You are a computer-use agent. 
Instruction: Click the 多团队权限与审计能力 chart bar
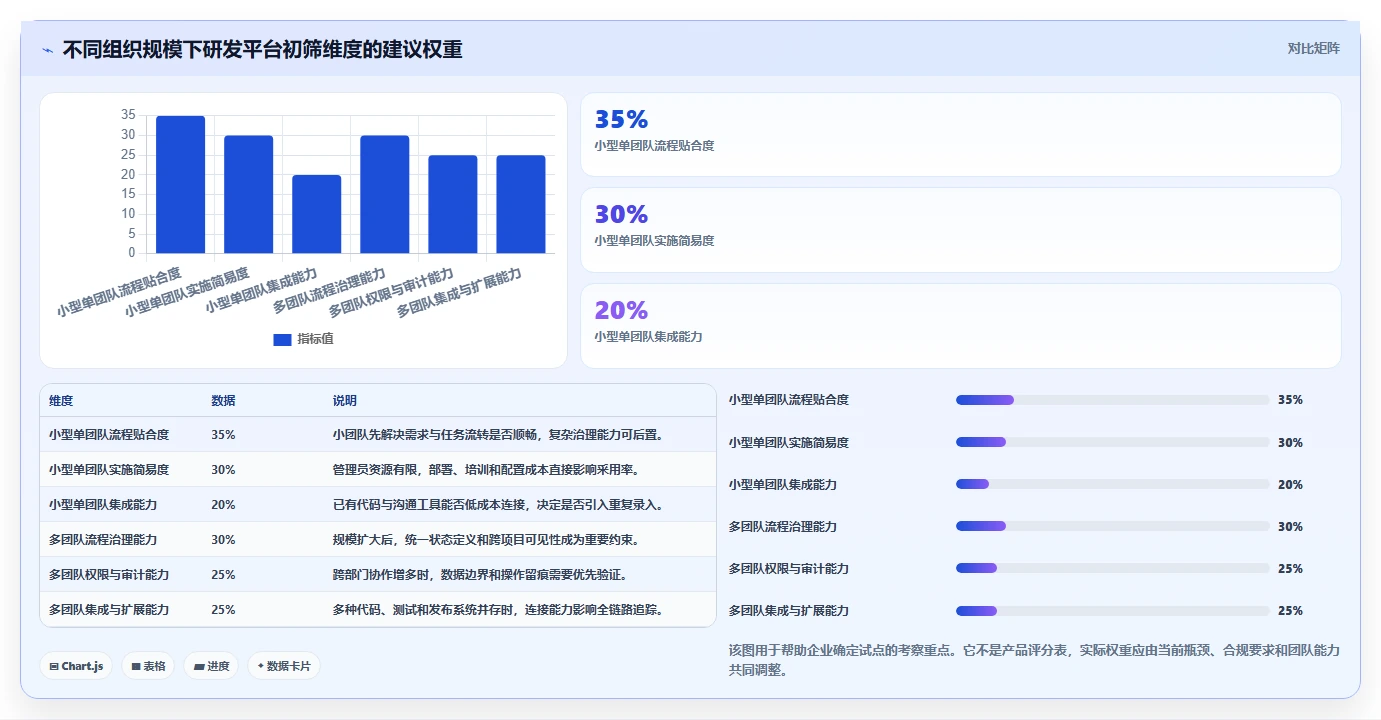click(453, 204)
